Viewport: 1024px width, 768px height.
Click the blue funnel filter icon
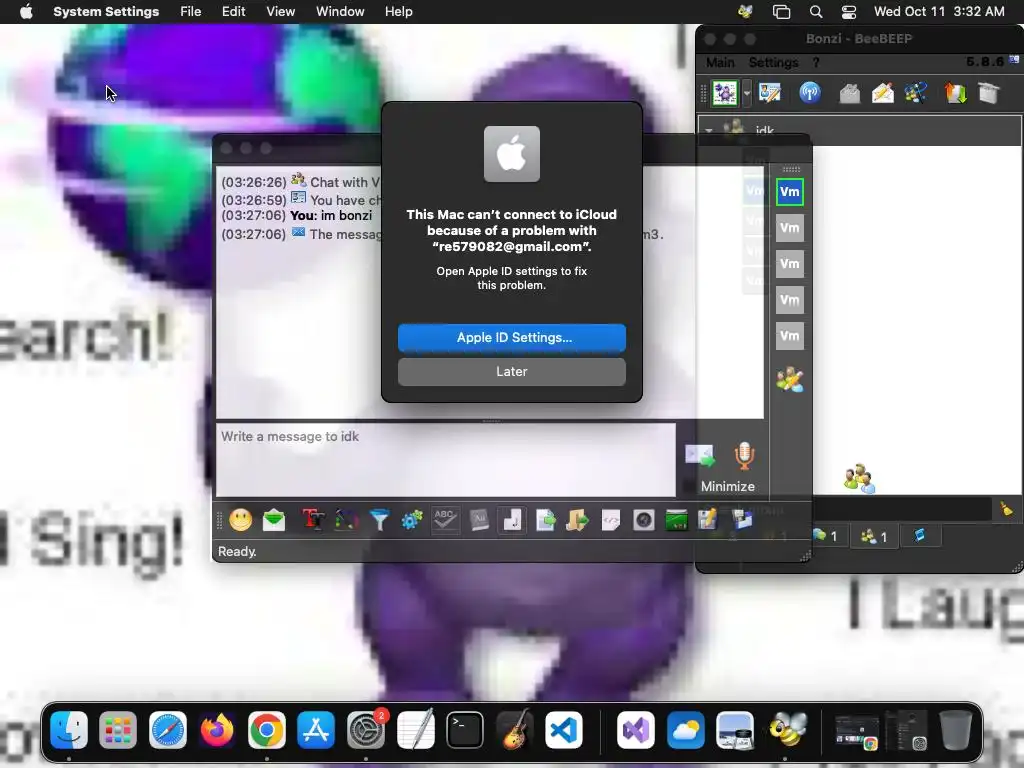click(379, 520)
